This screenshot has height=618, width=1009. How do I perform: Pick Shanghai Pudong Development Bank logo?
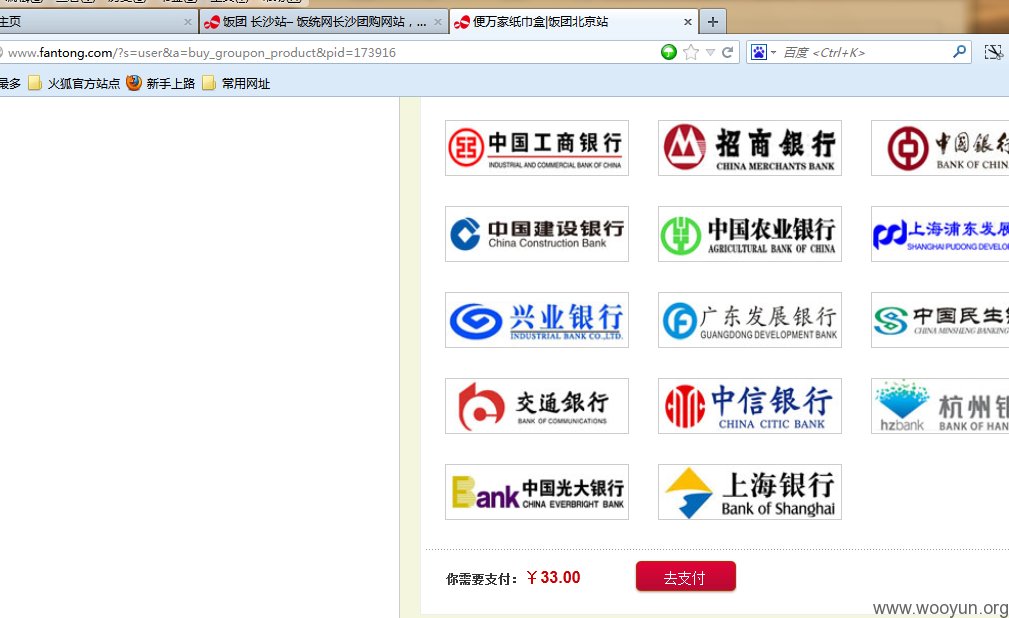click(940, 234)
